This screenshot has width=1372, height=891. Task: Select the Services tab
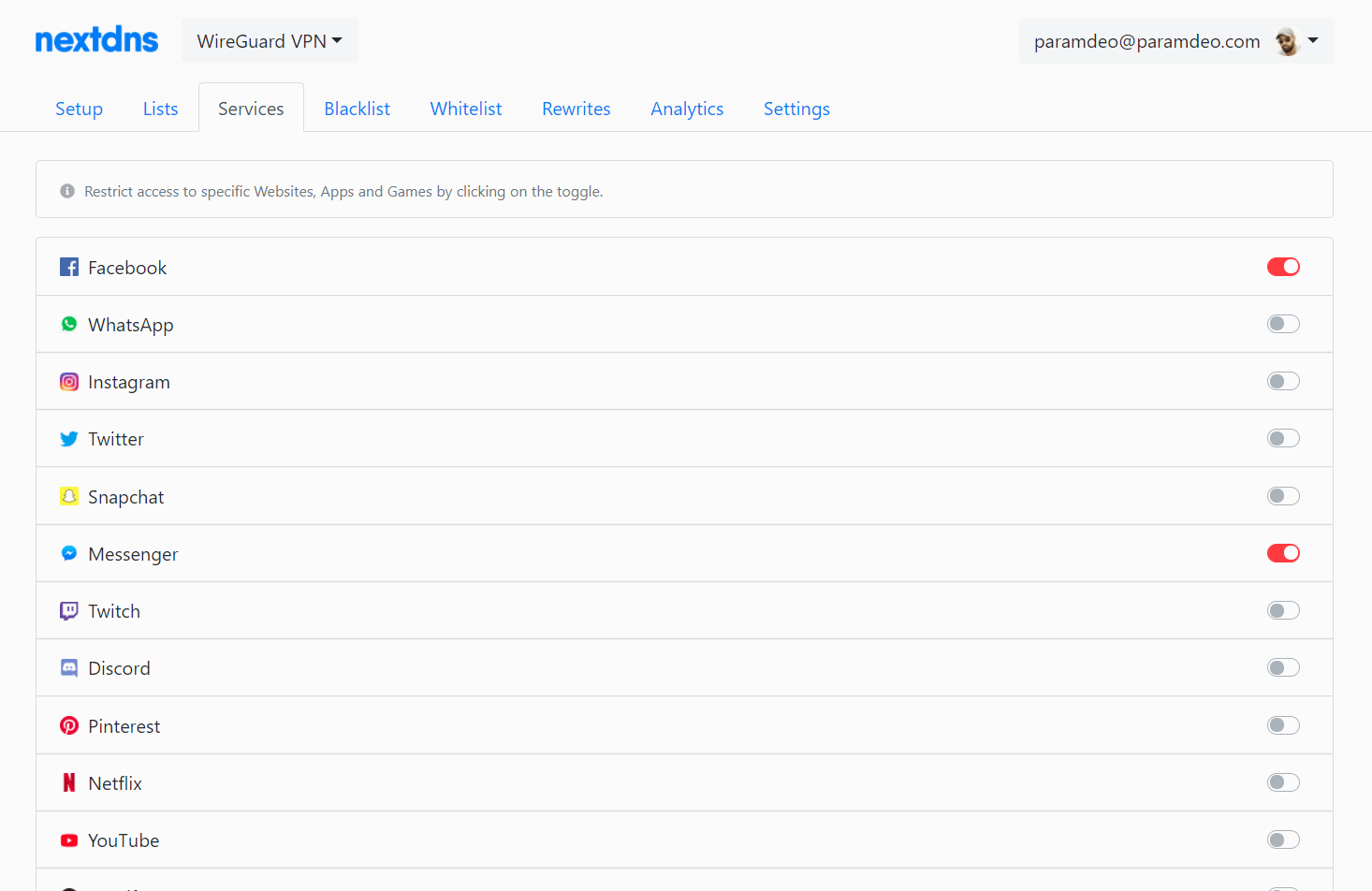(251, 109)
